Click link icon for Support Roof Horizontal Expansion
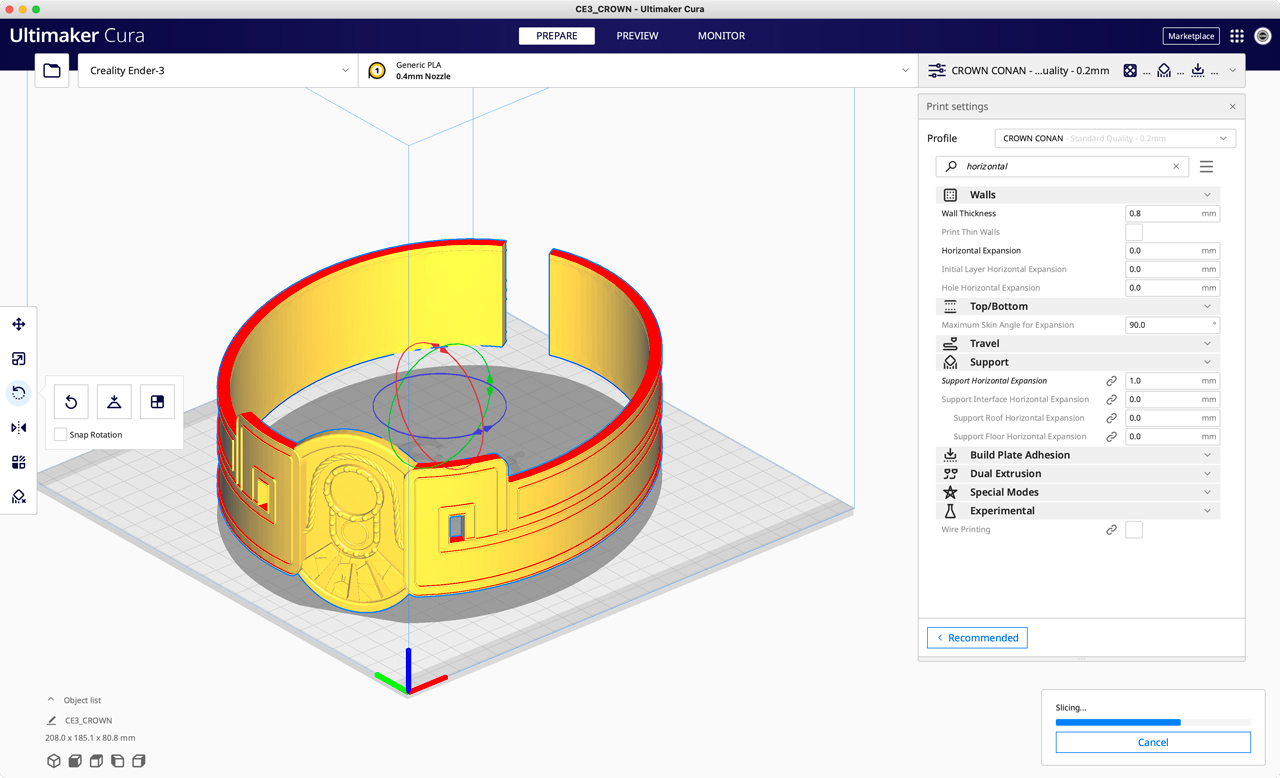This screenshot has width=1280, height=778. [x=1111, y=418]
